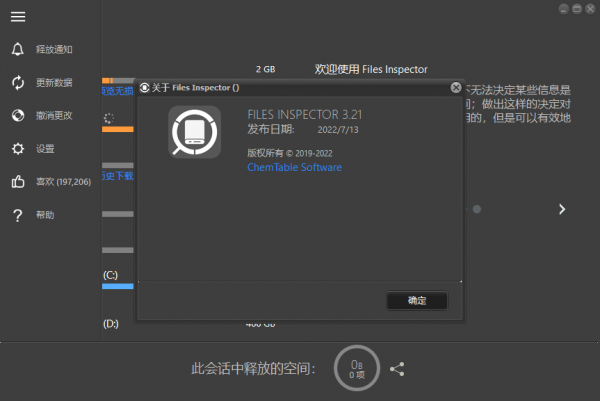Screen dimensions: 600x401
Task: Confirm the About dialog with 确定
Action: point(417,300)
